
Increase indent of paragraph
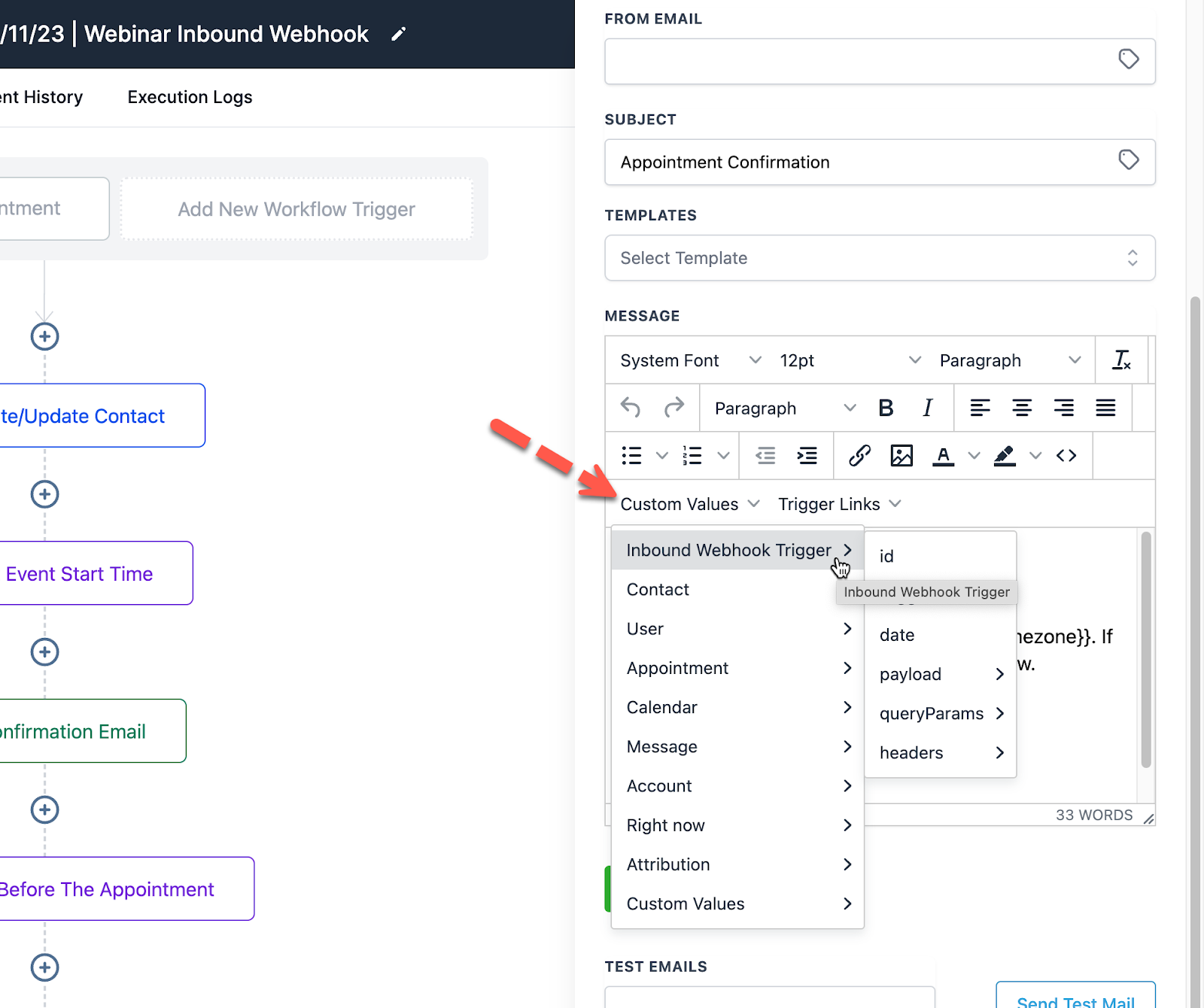coord(807,455)
